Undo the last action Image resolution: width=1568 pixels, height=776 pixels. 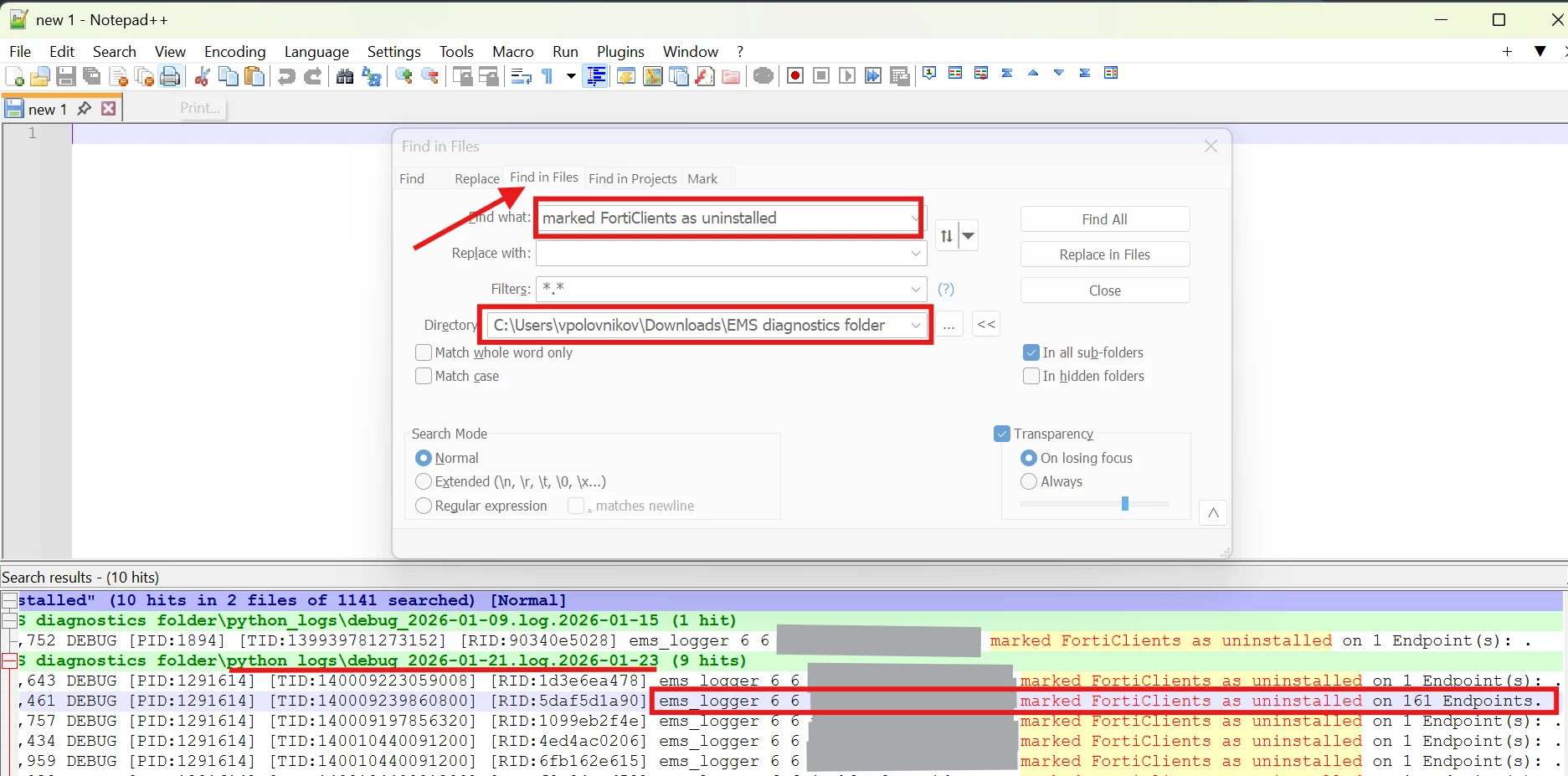(286, 77)
